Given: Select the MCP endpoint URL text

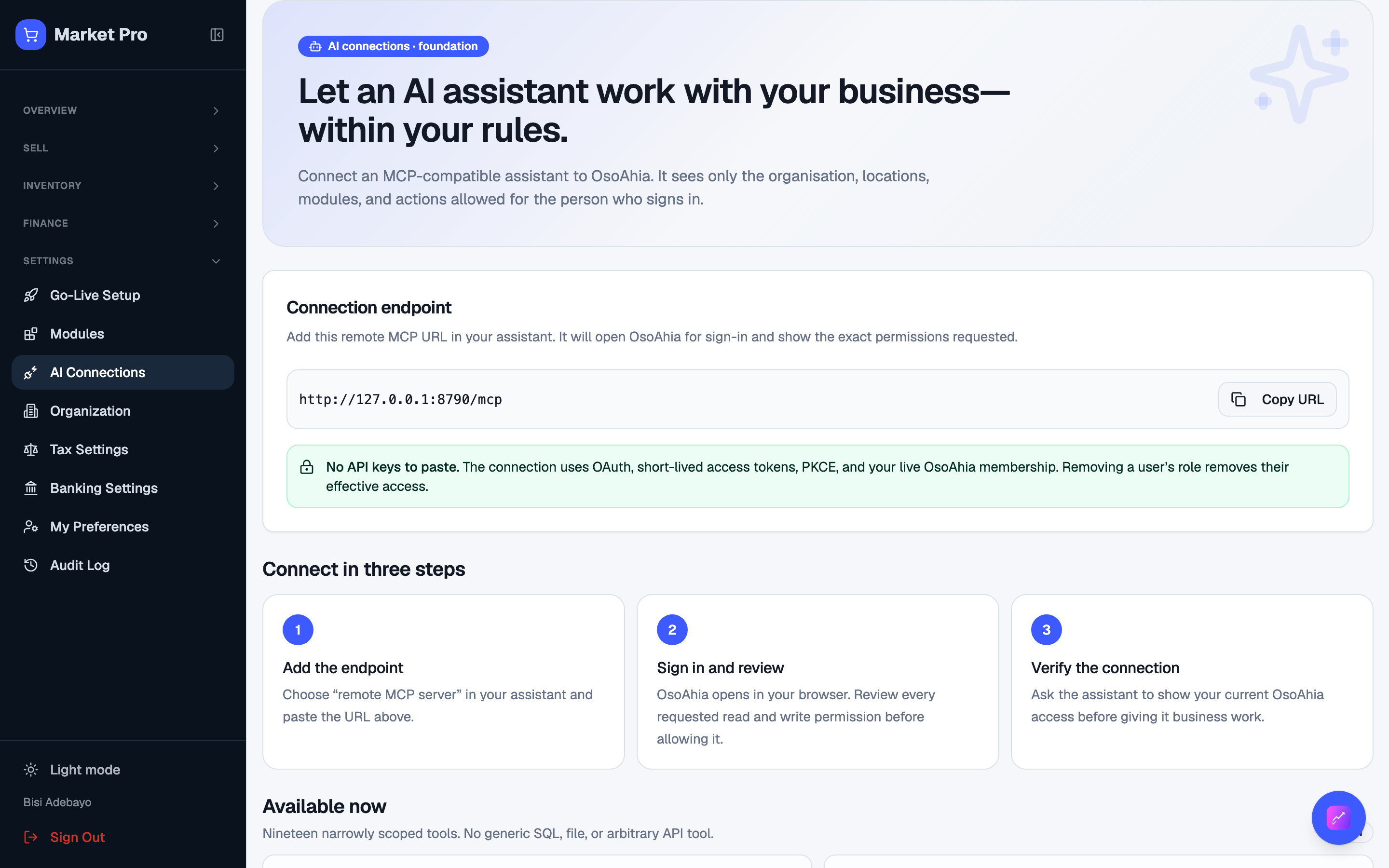Looking at the screenshot, I should click(x=401, y=399).
